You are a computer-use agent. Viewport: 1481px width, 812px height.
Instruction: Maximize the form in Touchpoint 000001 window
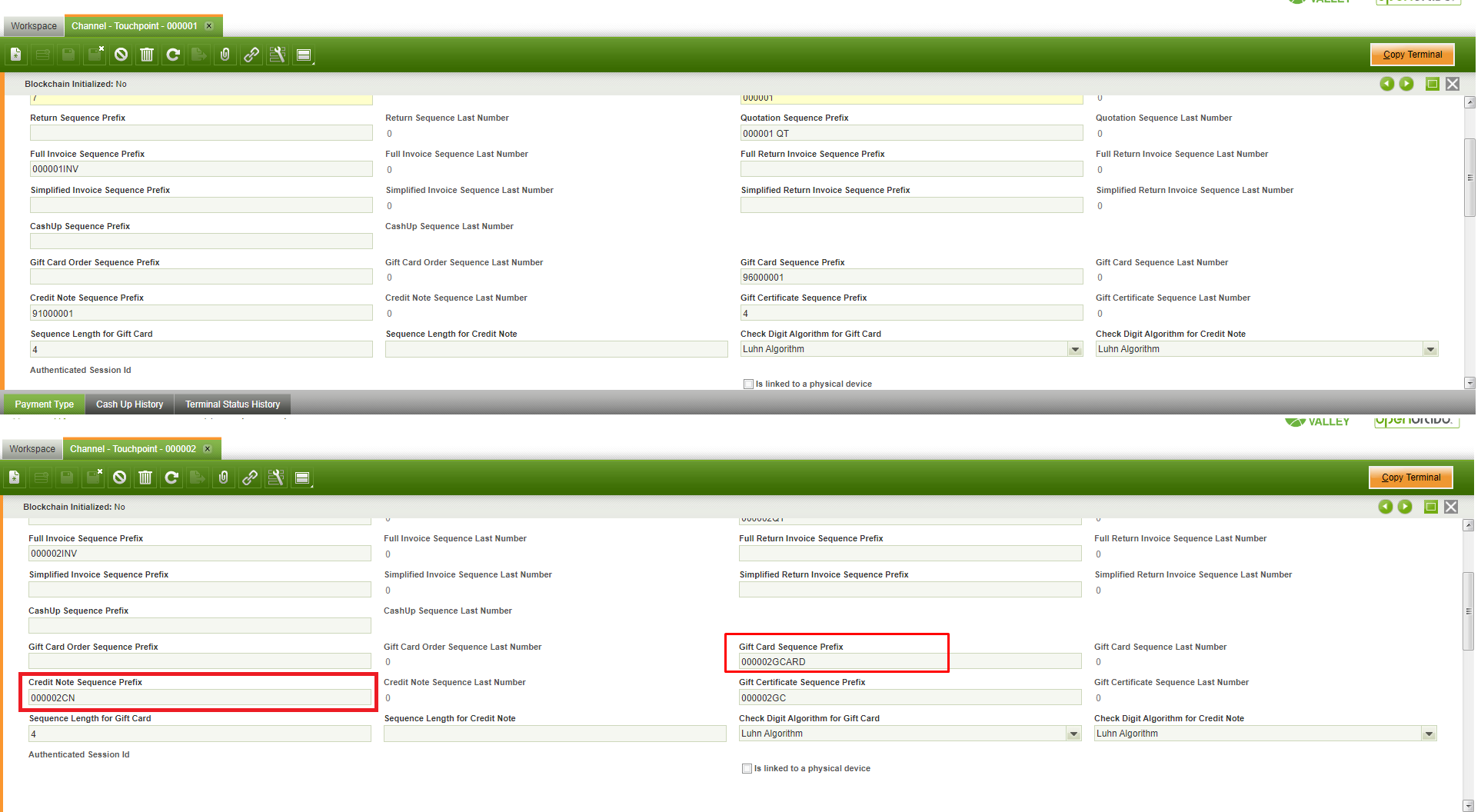(x=1433, y=84)
